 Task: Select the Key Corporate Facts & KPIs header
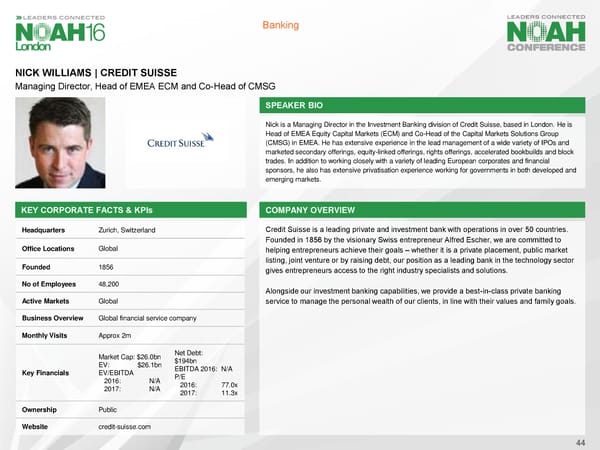tap(81, 211)
